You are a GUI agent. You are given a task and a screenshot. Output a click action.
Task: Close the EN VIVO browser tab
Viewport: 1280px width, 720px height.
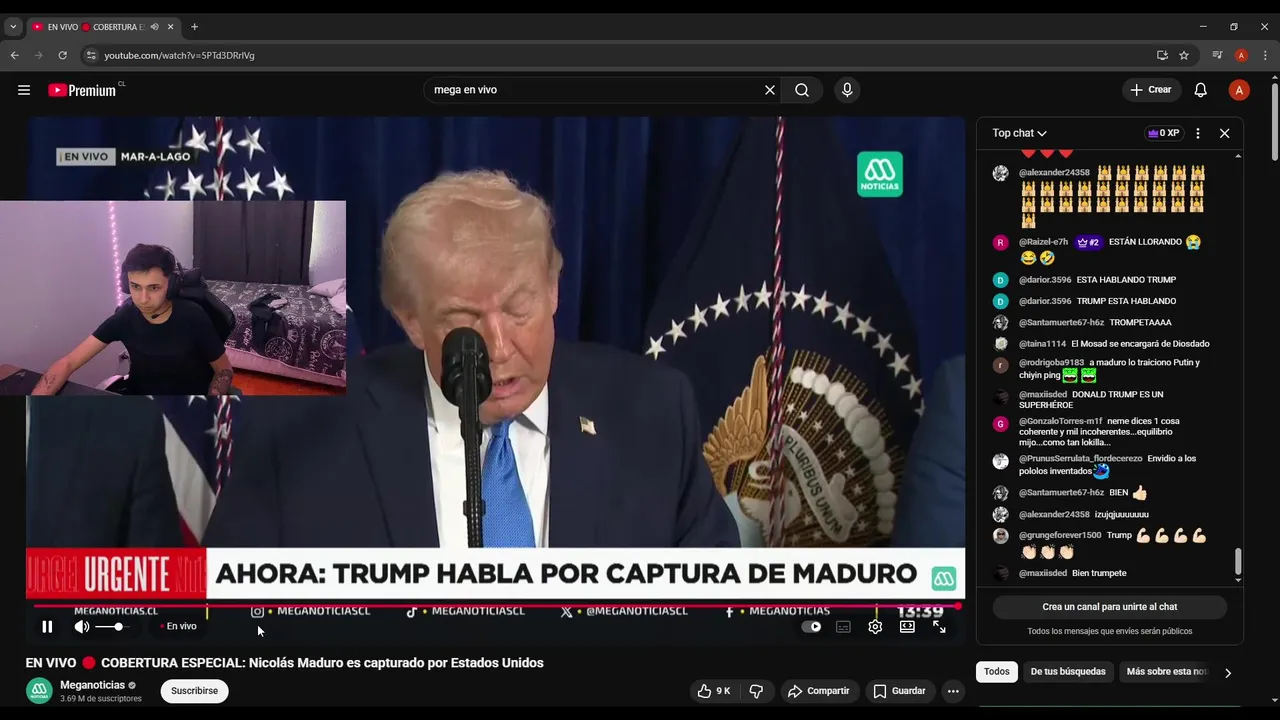(169, 27)
